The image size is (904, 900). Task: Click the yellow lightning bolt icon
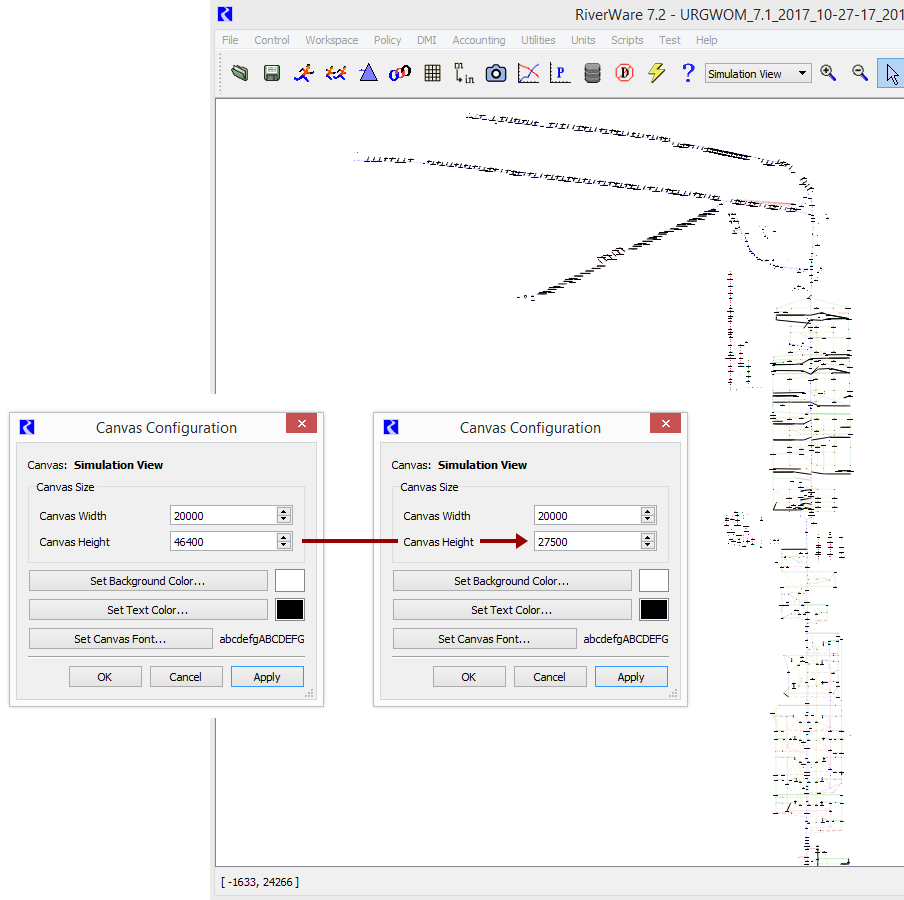coord(656,73)
